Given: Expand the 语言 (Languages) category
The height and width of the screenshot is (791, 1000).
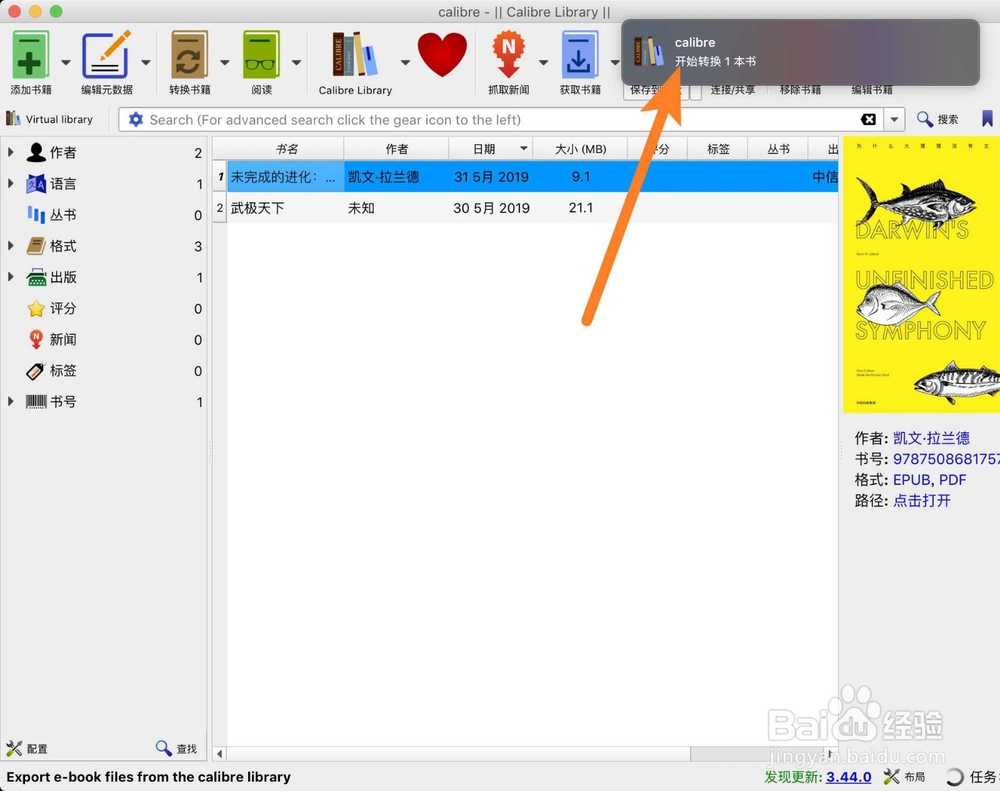Looking at the screenshot, I should (x=11, y=183).
